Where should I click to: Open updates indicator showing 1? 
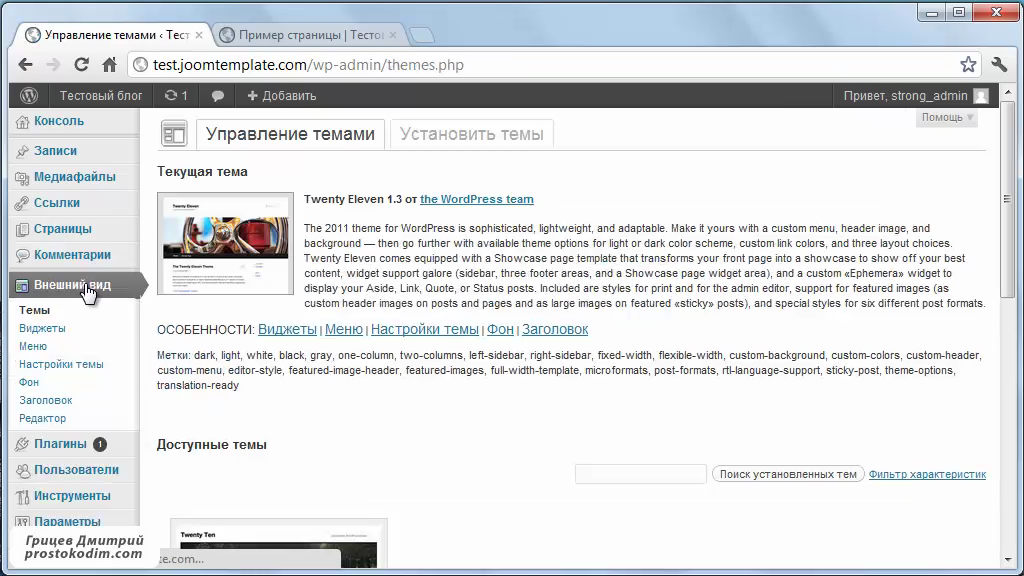click(x=176, y=95)
